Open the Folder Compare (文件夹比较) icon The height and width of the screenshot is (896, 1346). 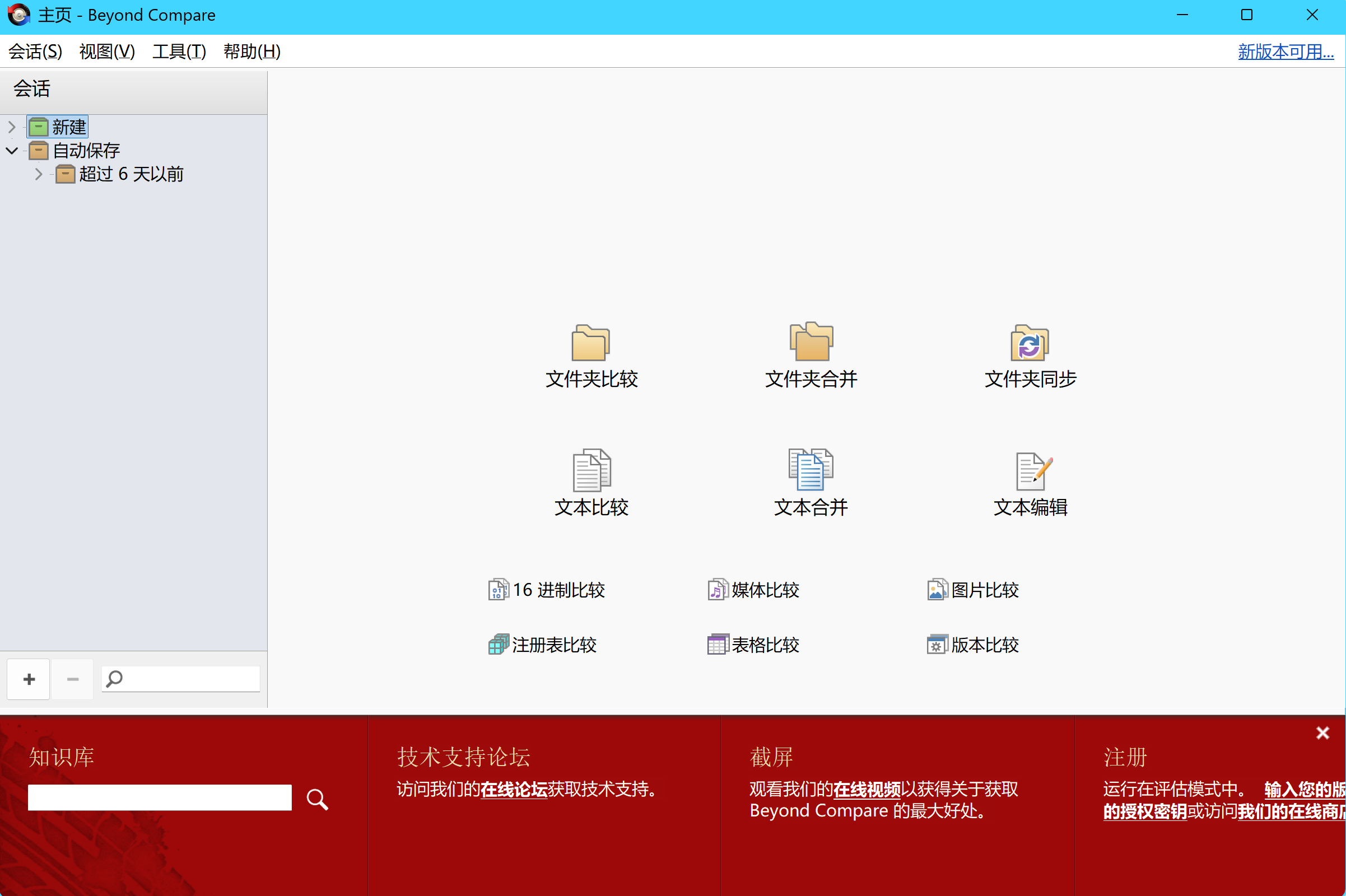[x=591, y=343]
